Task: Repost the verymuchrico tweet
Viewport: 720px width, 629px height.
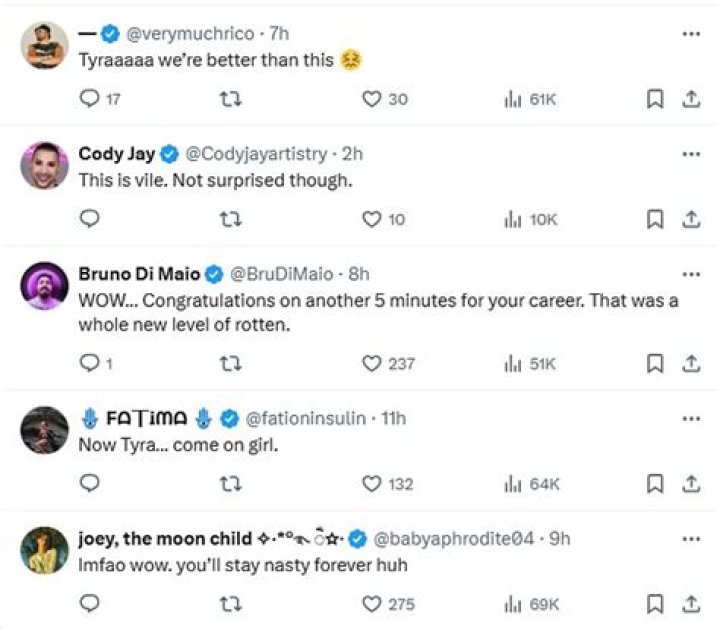Action: pyautogui.click(x=231, y=99)
